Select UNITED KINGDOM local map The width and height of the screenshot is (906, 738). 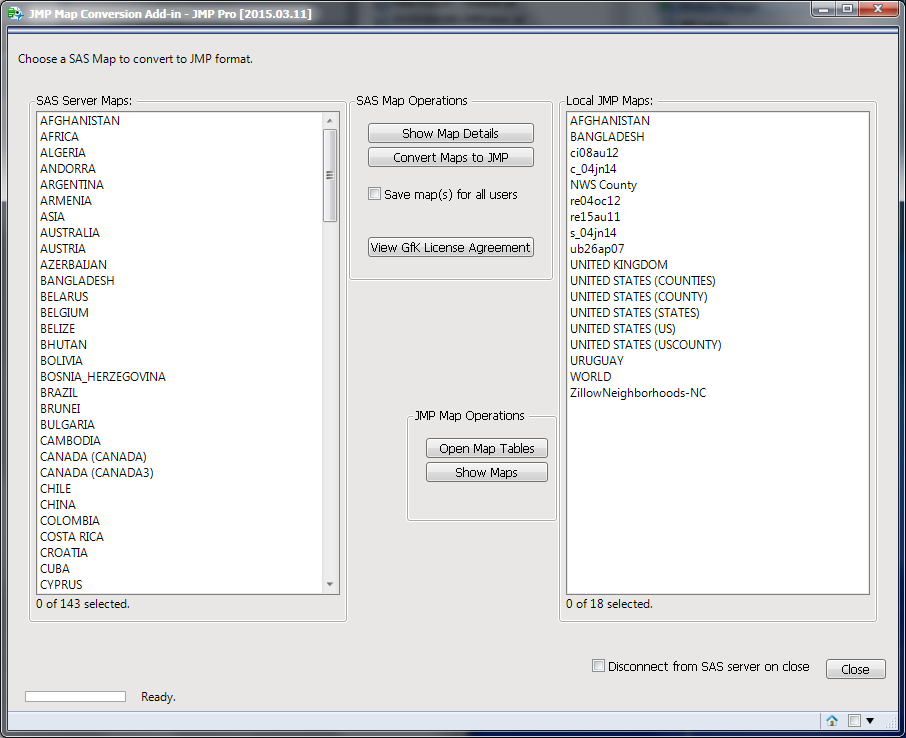click(x=619, y=264)
